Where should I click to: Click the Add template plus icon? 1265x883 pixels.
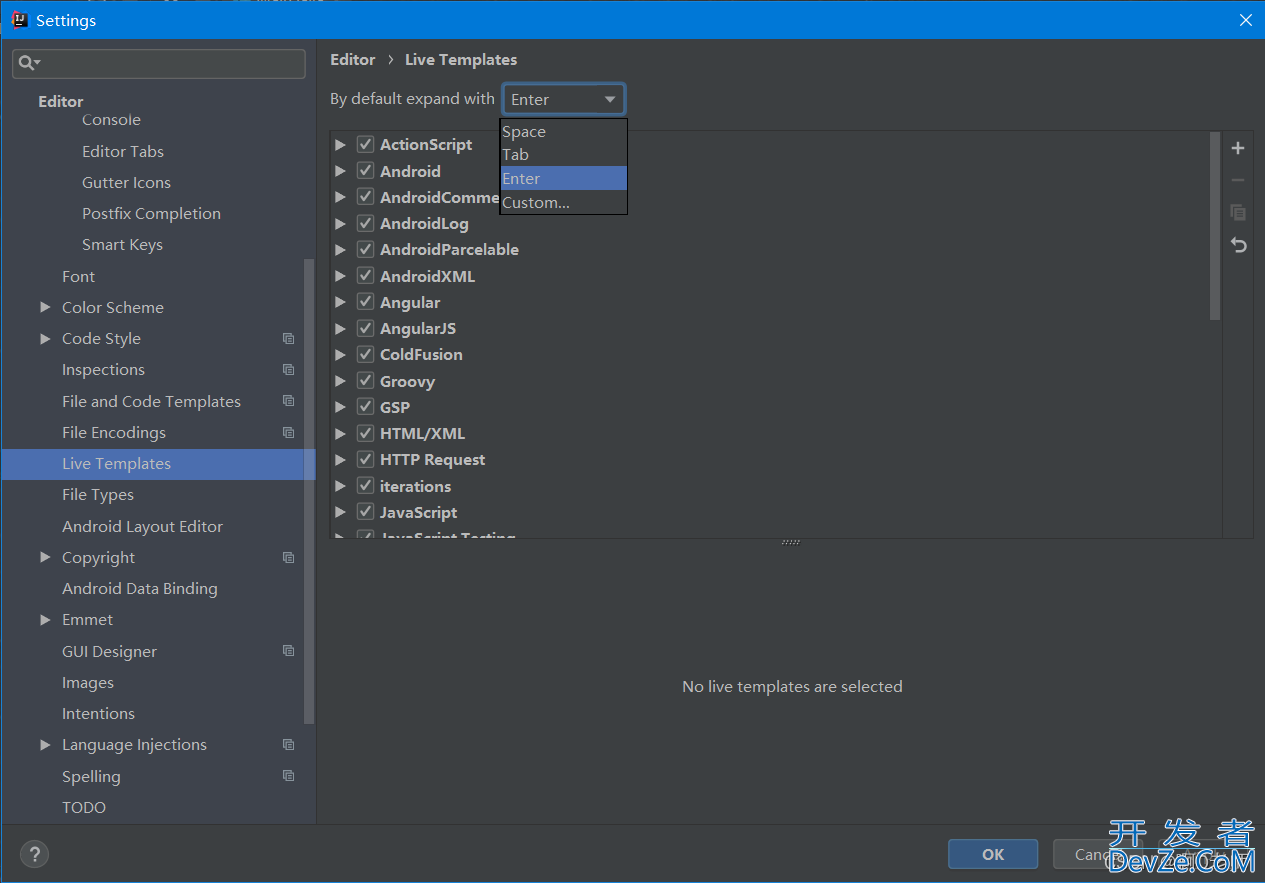pos(1238,148)
